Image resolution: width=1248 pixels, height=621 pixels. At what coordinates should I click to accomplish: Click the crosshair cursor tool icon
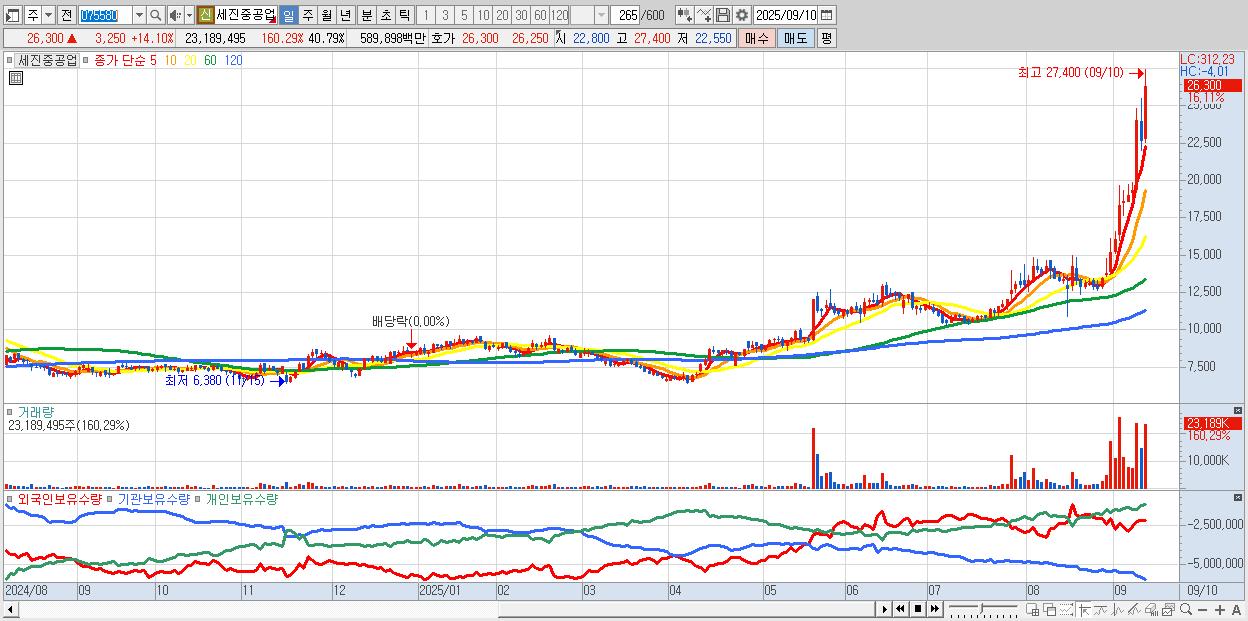point(1084,610)
